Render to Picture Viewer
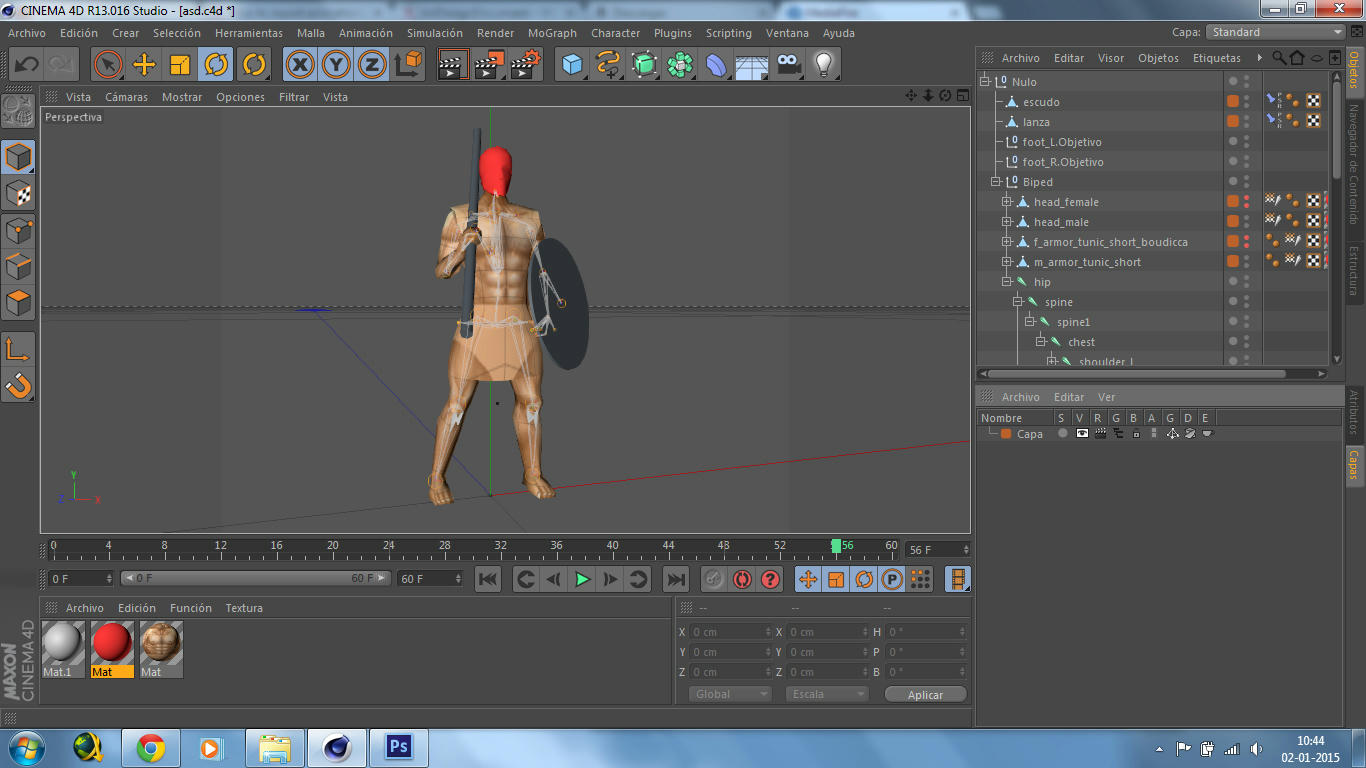The width and height of the screenshot is (1366, 768). [x=490, y=65]
